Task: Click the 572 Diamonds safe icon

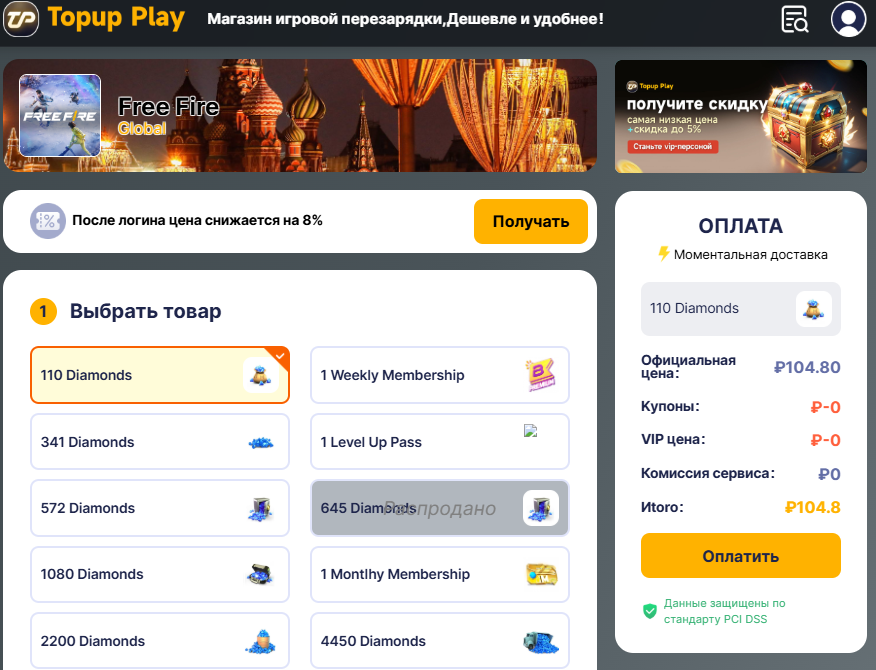Action: 260,509
